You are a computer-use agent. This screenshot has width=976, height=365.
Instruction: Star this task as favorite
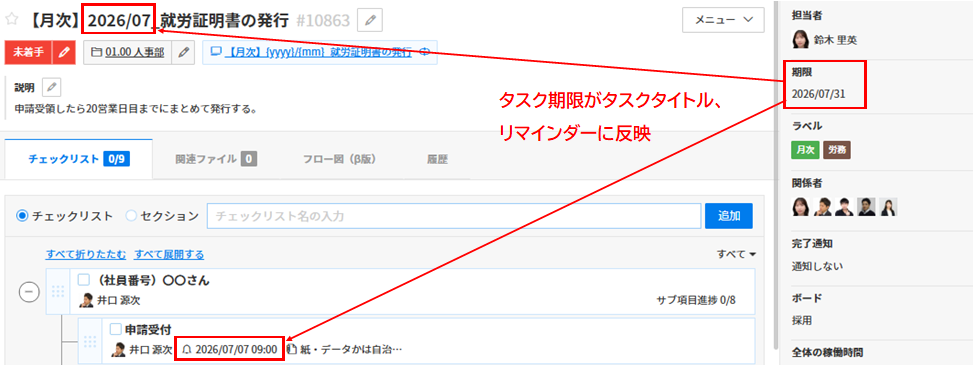pyautogui.click(x=11, y=19)
